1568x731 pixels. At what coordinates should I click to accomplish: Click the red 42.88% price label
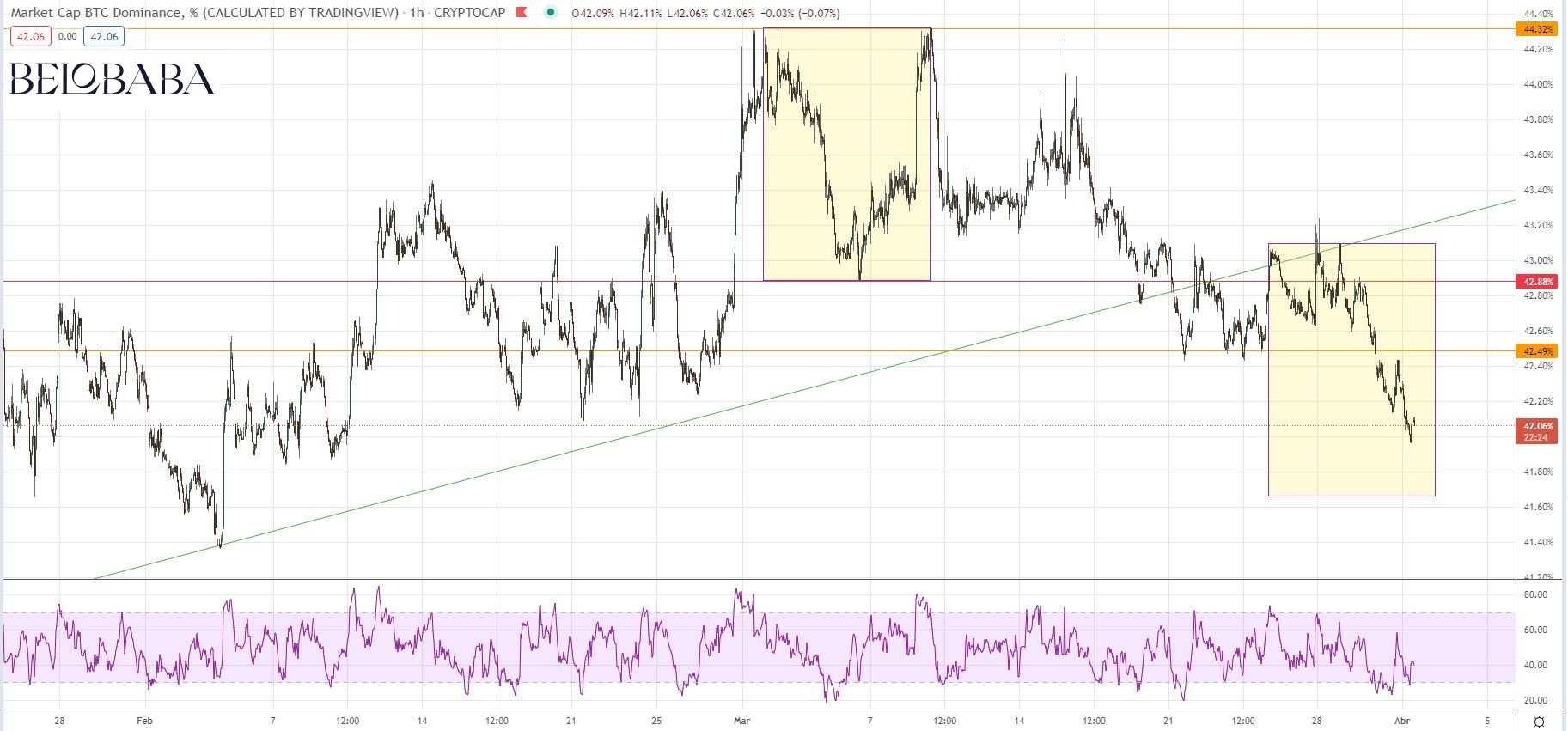point(1538,282)
